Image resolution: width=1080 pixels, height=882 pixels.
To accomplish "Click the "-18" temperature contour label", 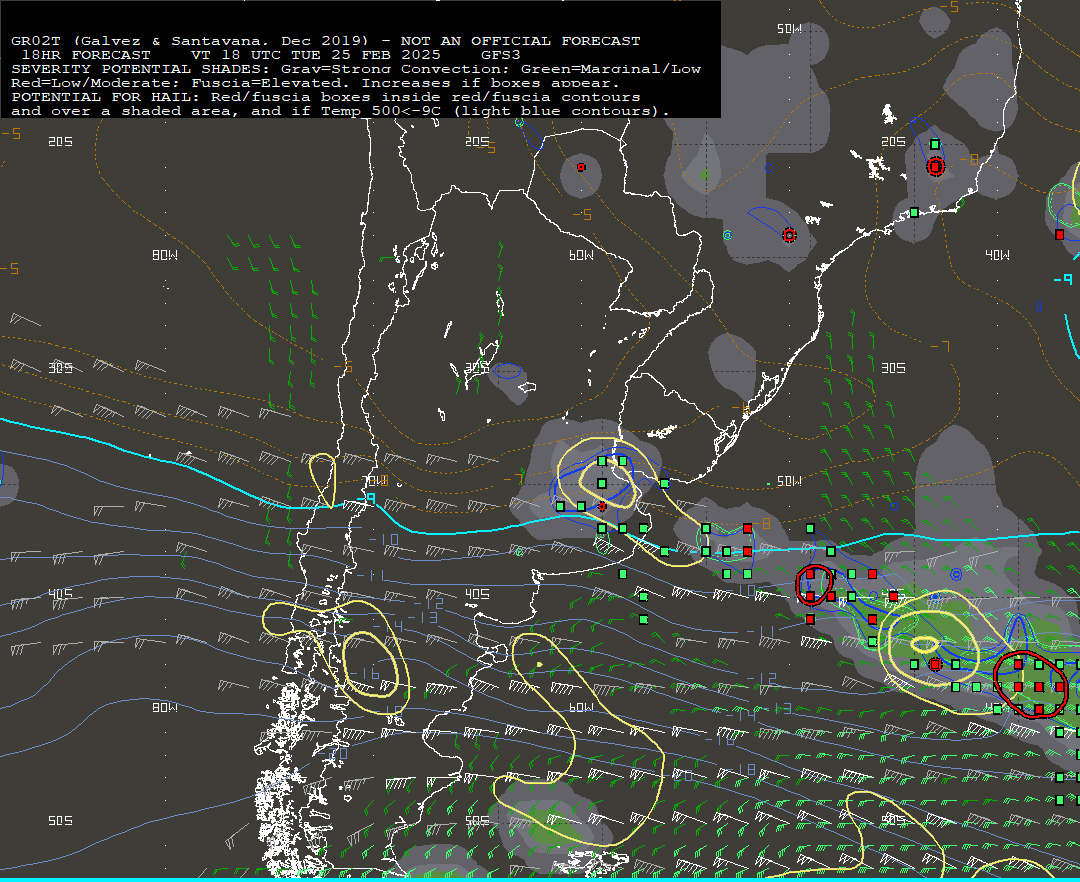I will (x=742, y=769).
